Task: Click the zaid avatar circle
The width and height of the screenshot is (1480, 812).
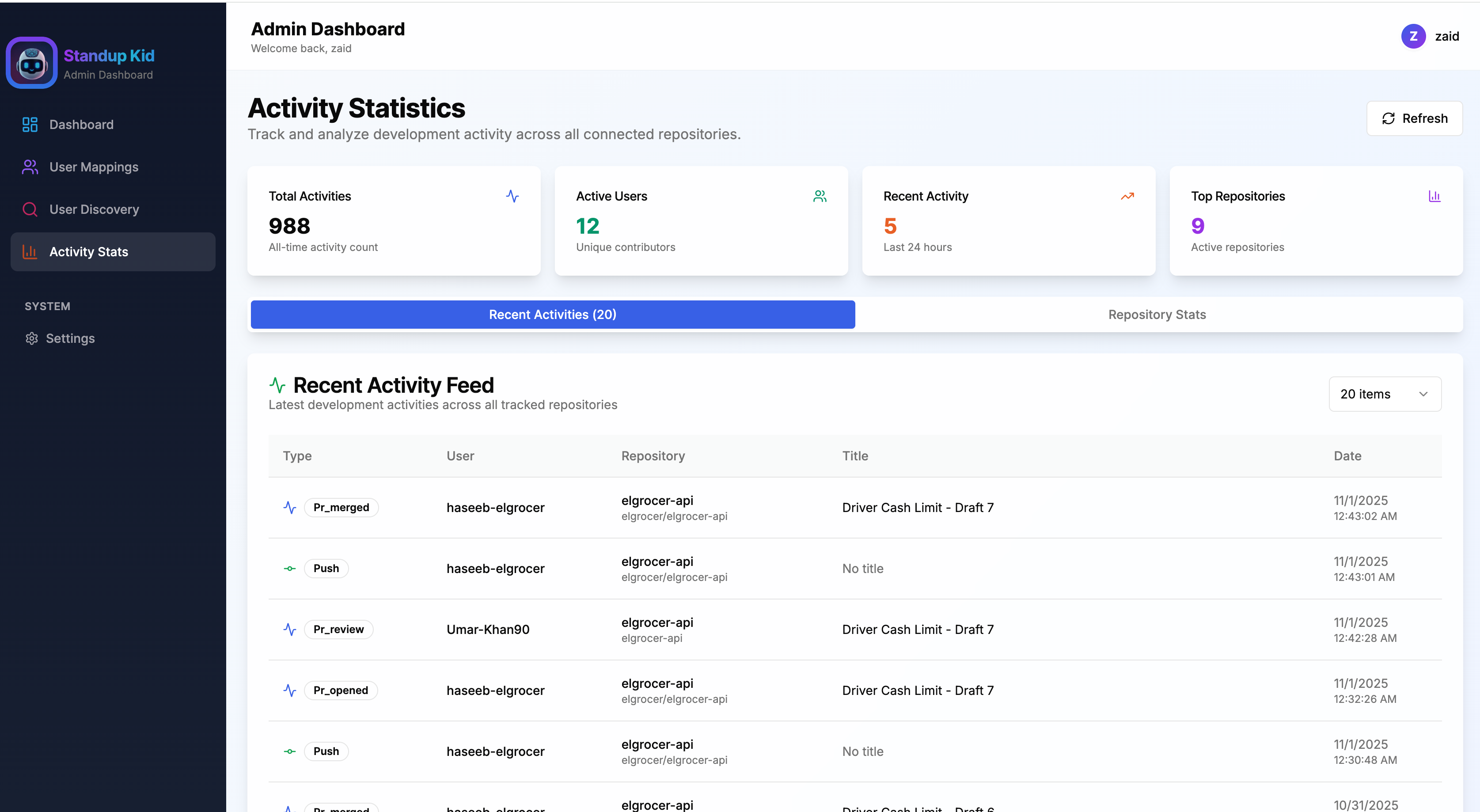Action: (x=1413, y=37)
